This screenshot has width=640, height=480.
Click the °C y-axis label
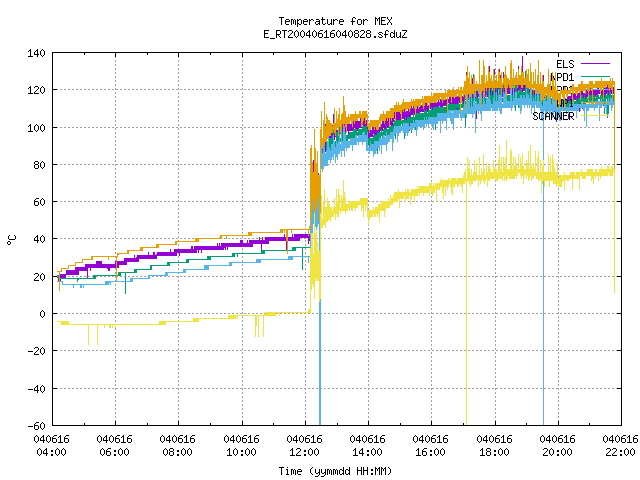point(12,240)
